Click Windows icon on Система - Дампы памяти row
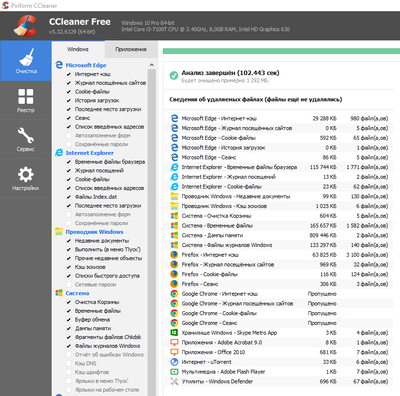Screen dimensions: 400x396 [x=174, y=235]
